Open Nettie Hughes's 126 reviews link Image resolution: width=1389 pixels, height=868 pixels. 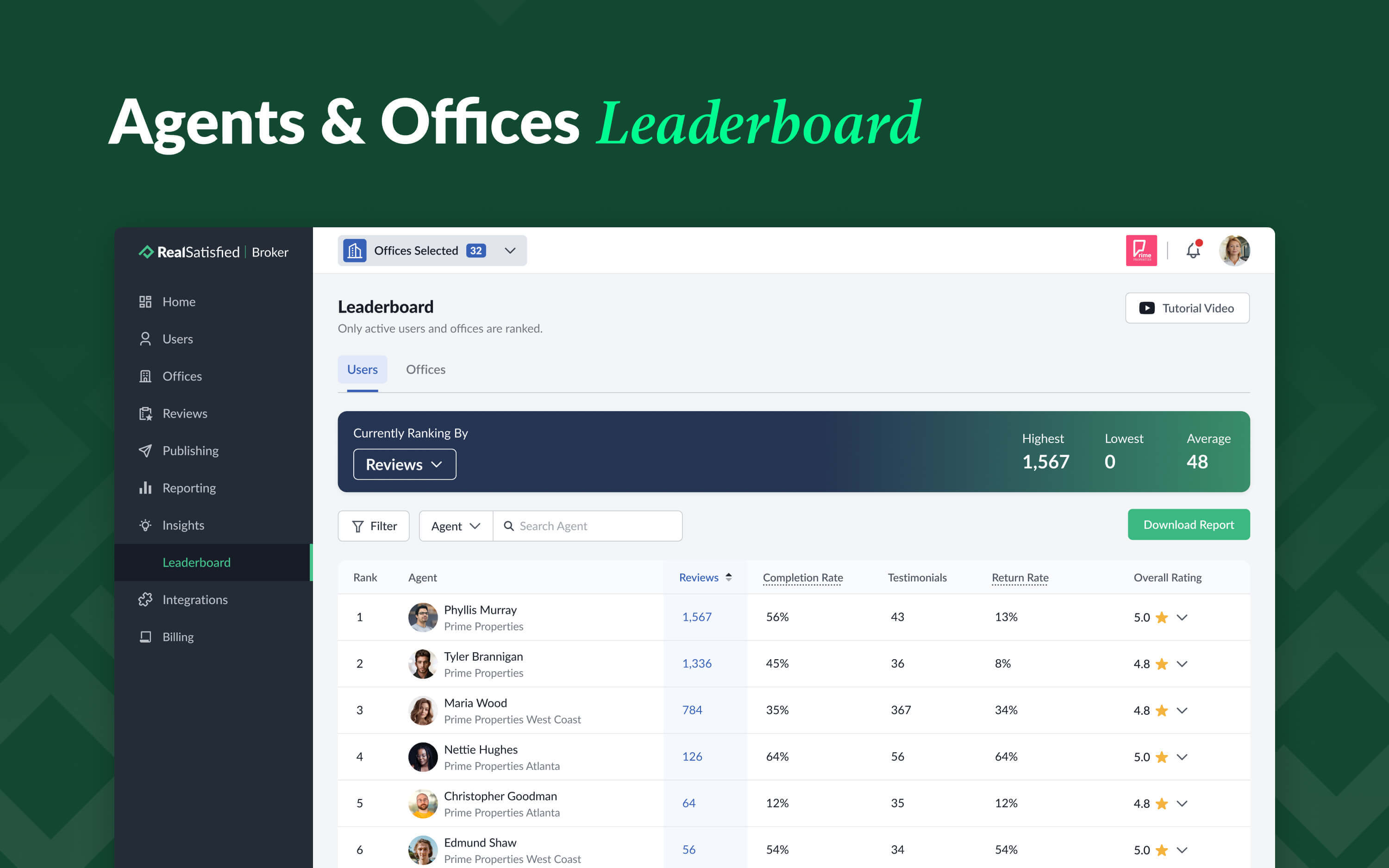[x=692, y=756]
